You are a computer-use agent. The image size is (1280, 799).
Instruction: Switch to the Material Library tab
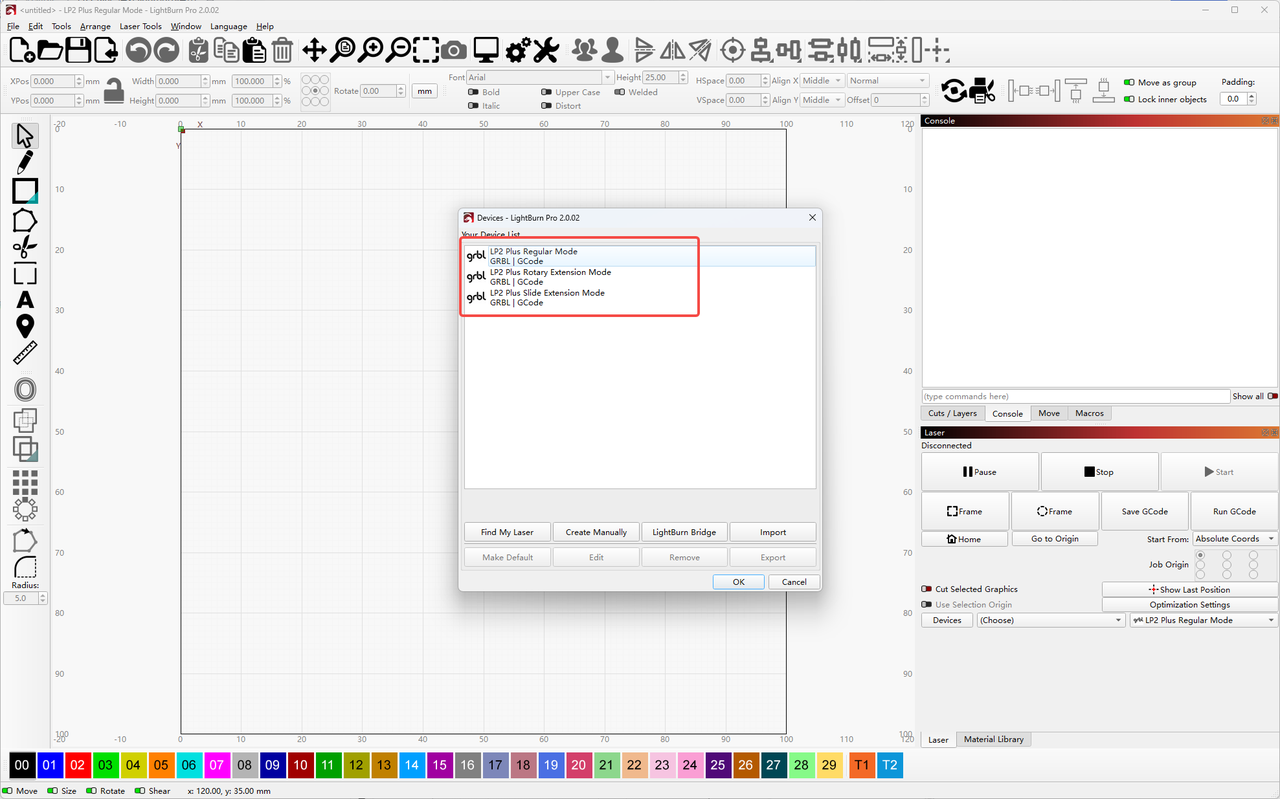click(x=993, y=739)
